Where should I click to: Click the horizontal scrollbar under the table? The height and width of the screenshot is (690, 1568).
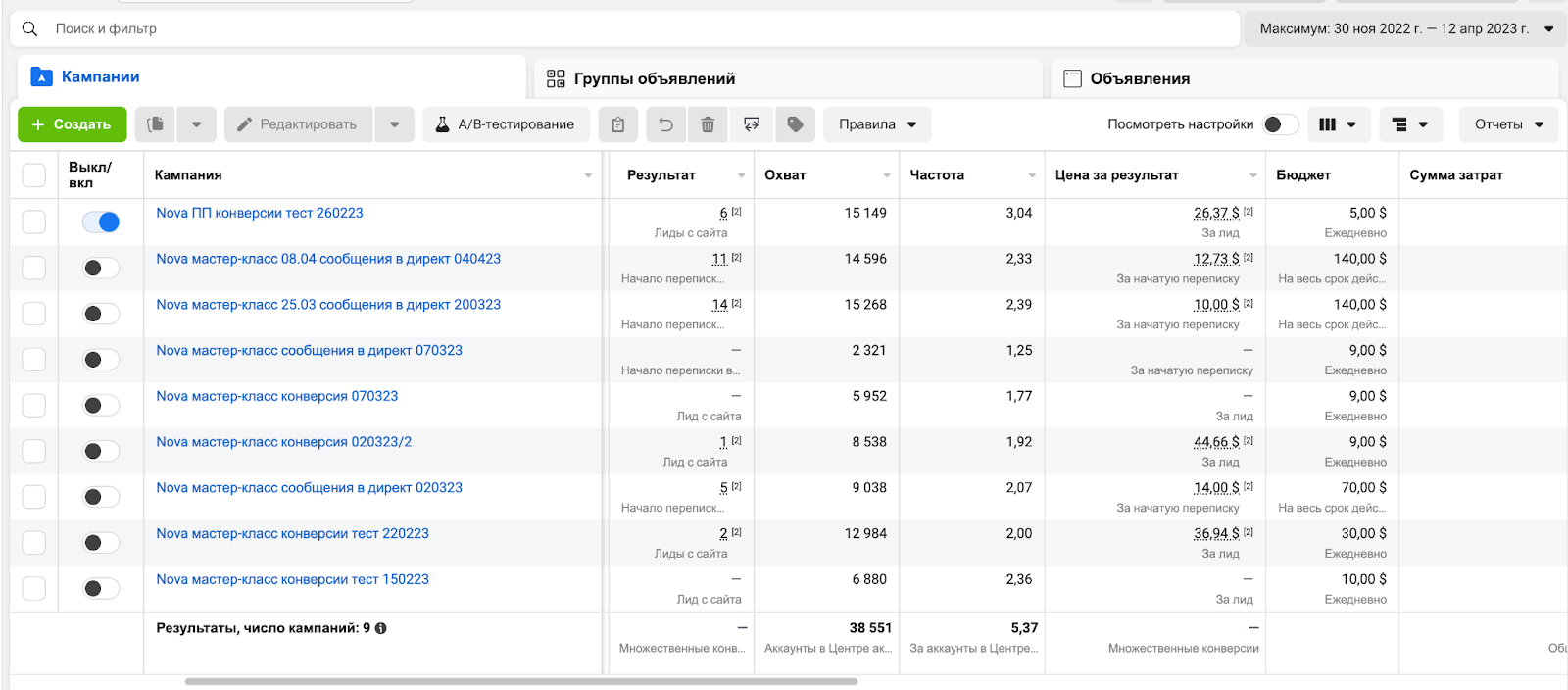pyautogui.click(x=520, y=681)
